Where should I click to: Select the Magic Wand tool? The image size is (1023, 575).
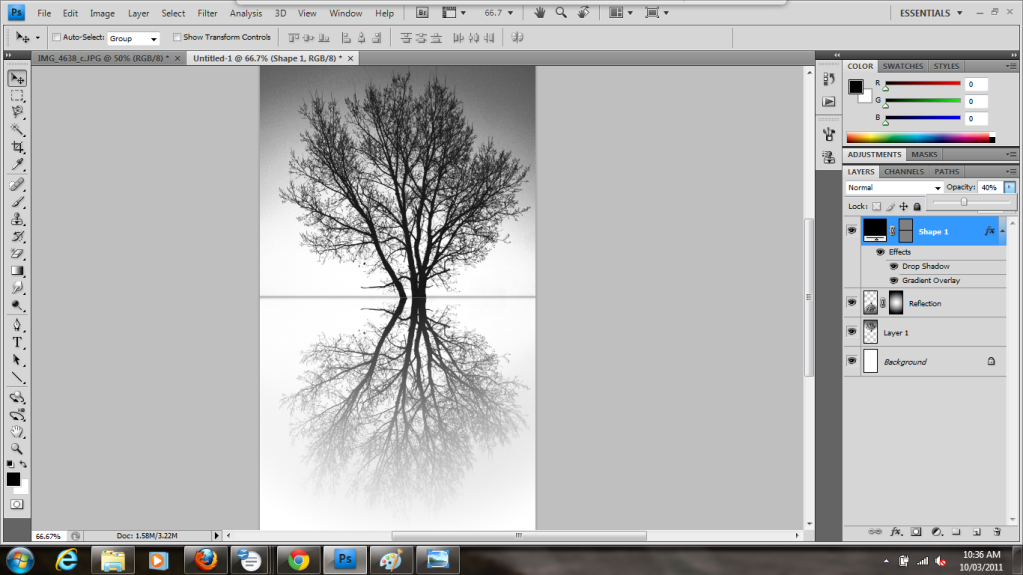click(x=17, y=129)
